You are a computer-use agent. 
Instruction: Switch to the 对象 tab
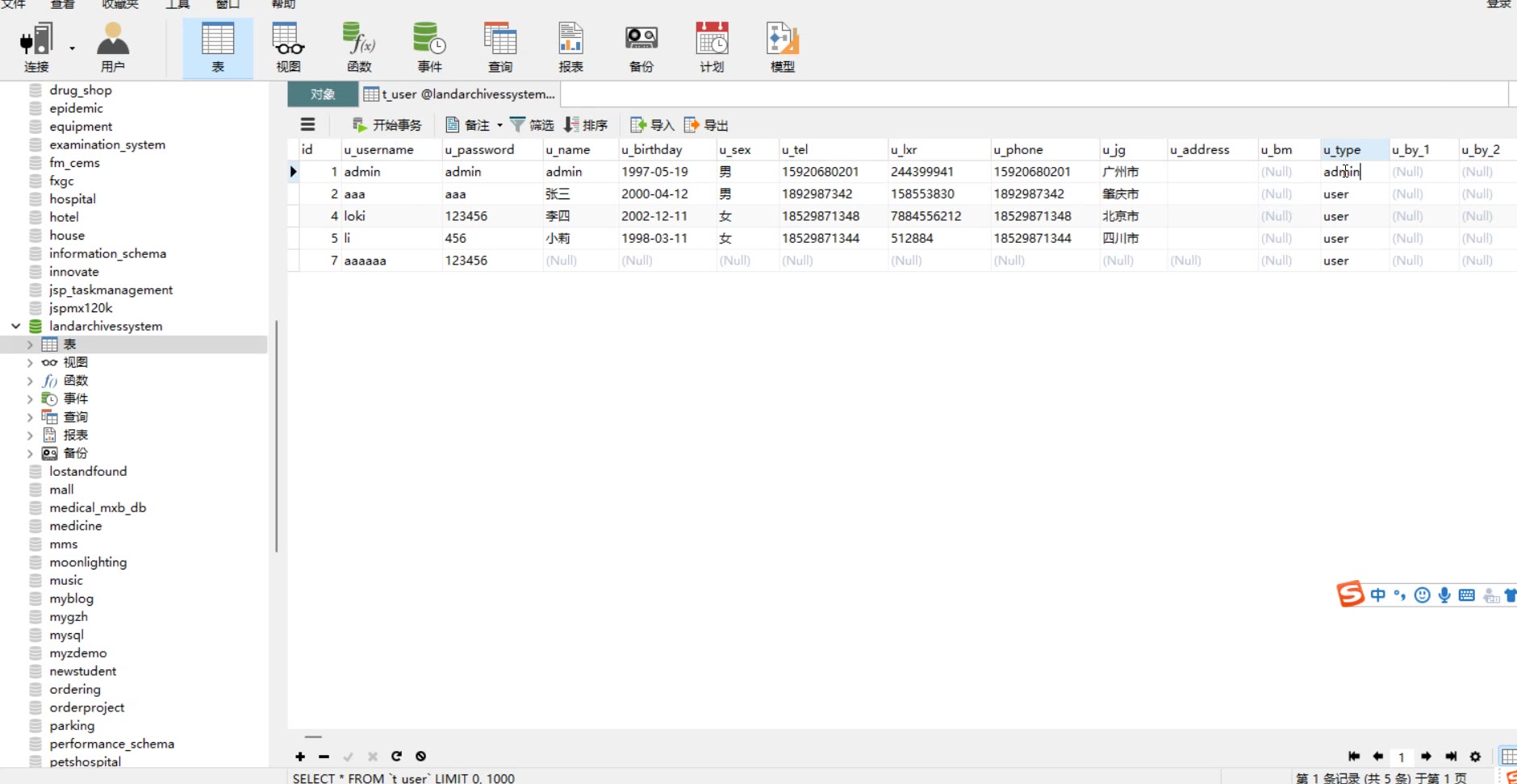click(322, 94)
